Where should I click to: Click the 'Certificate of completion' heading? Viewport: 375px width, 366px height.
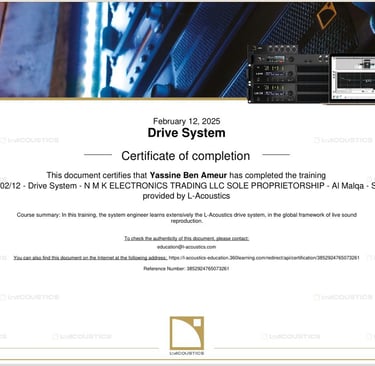[186, 156]
